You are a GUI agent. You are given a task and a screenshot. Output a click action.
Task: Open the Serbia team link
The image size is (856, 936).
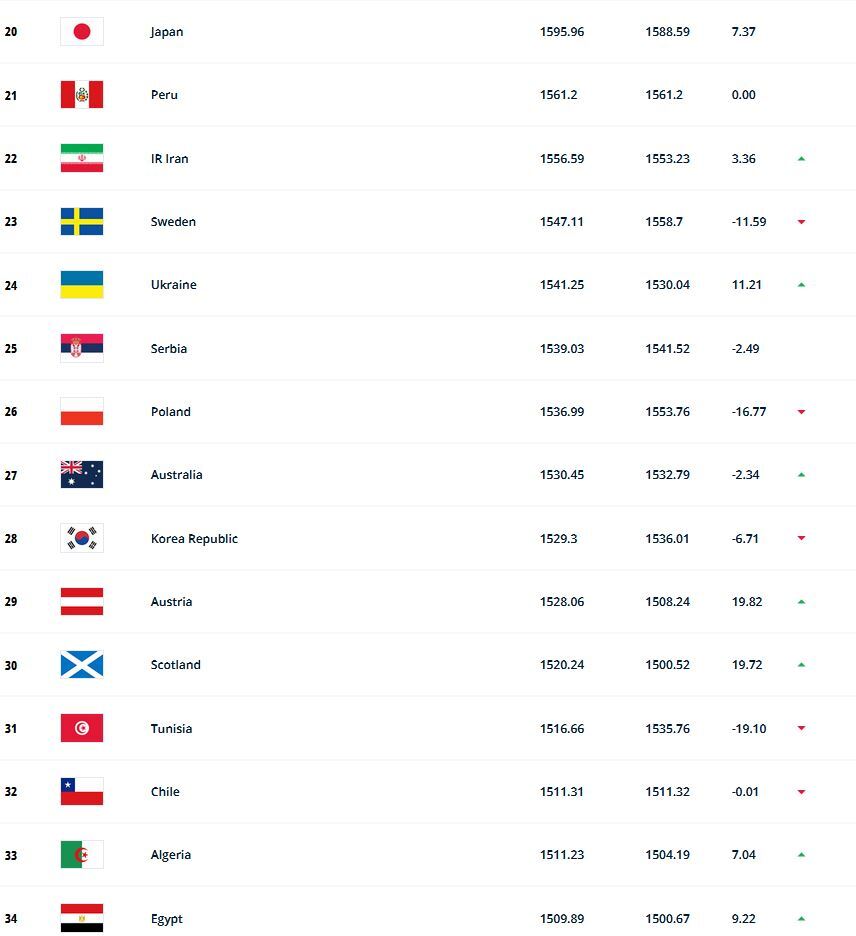click(169, 349)
